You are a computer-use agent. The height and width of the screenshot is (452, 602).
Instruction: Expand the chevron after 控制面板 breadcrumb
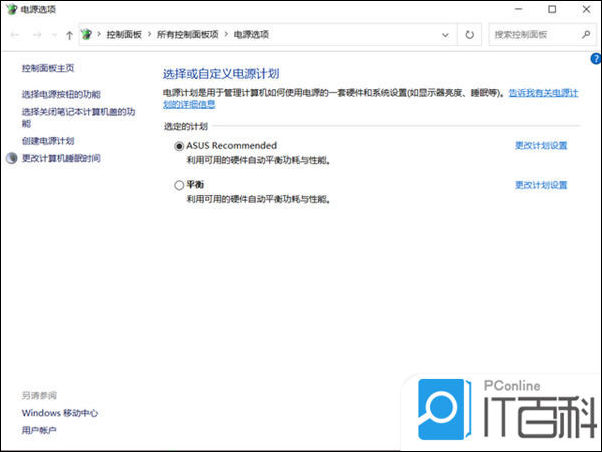pos(149,35)
